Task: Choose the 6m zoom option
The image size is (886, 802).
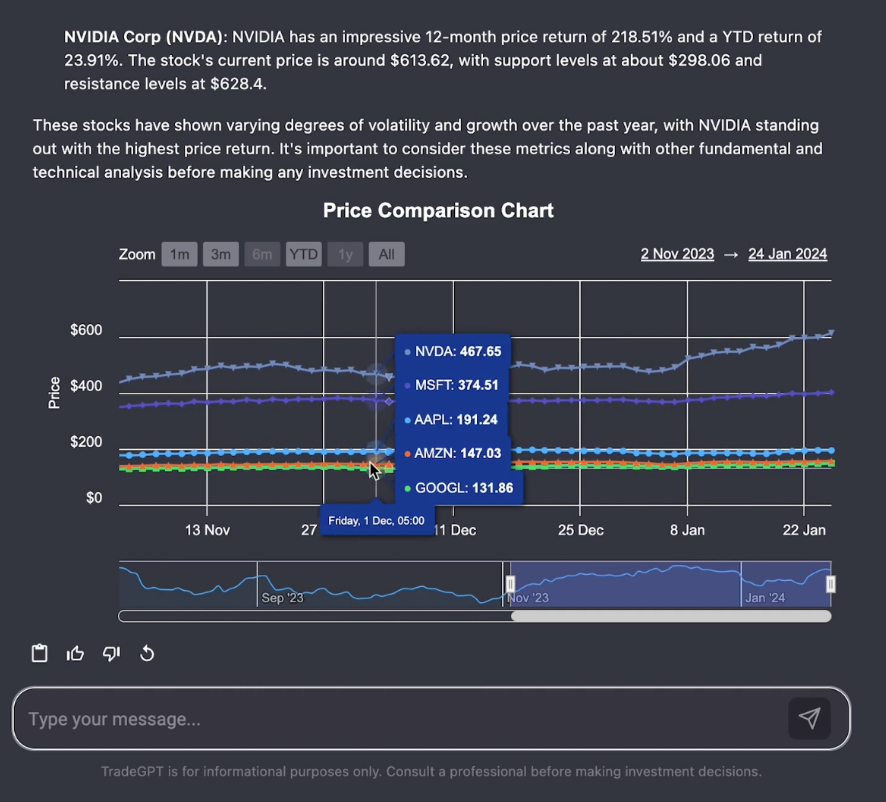Action: [262, 254]
